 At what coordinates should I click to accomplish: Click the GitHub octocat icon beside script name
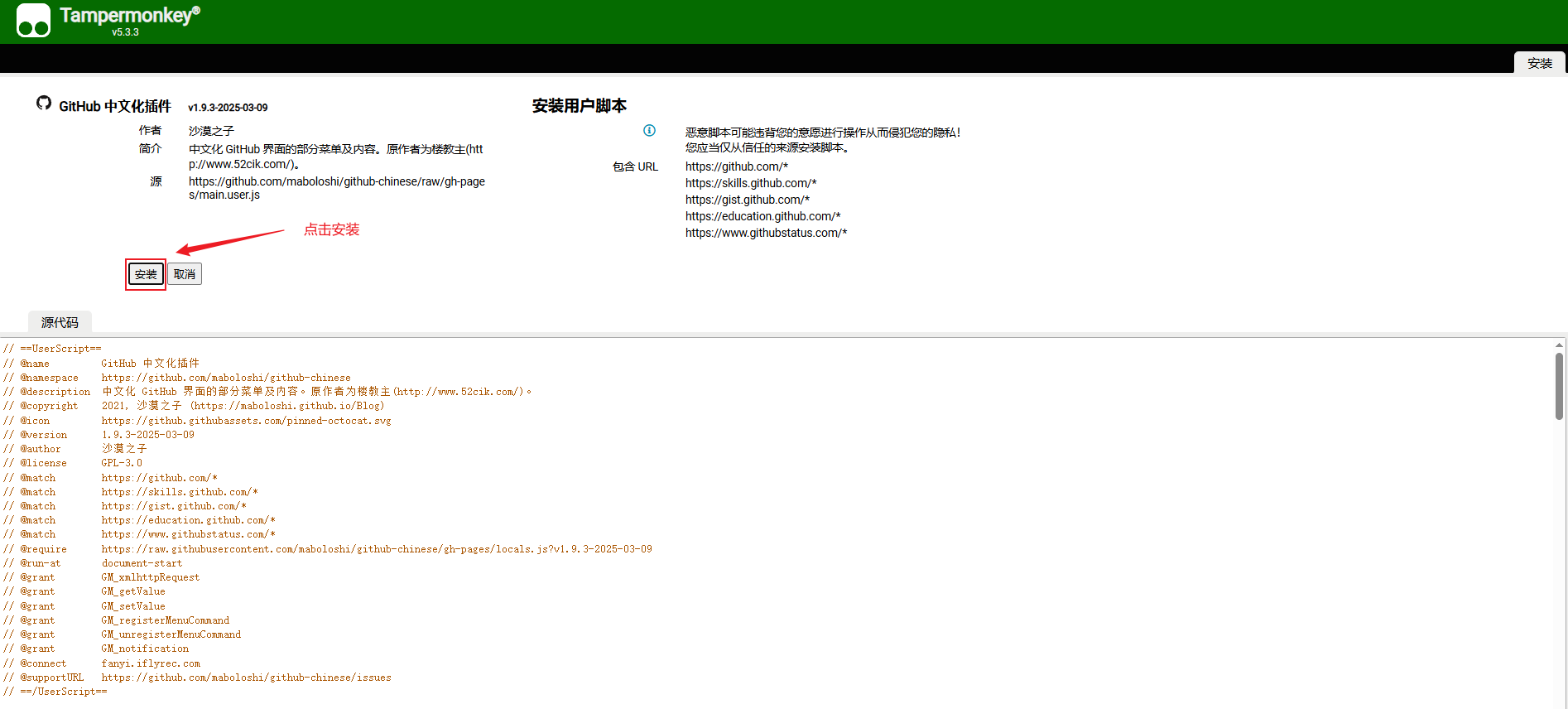(44, 103)
